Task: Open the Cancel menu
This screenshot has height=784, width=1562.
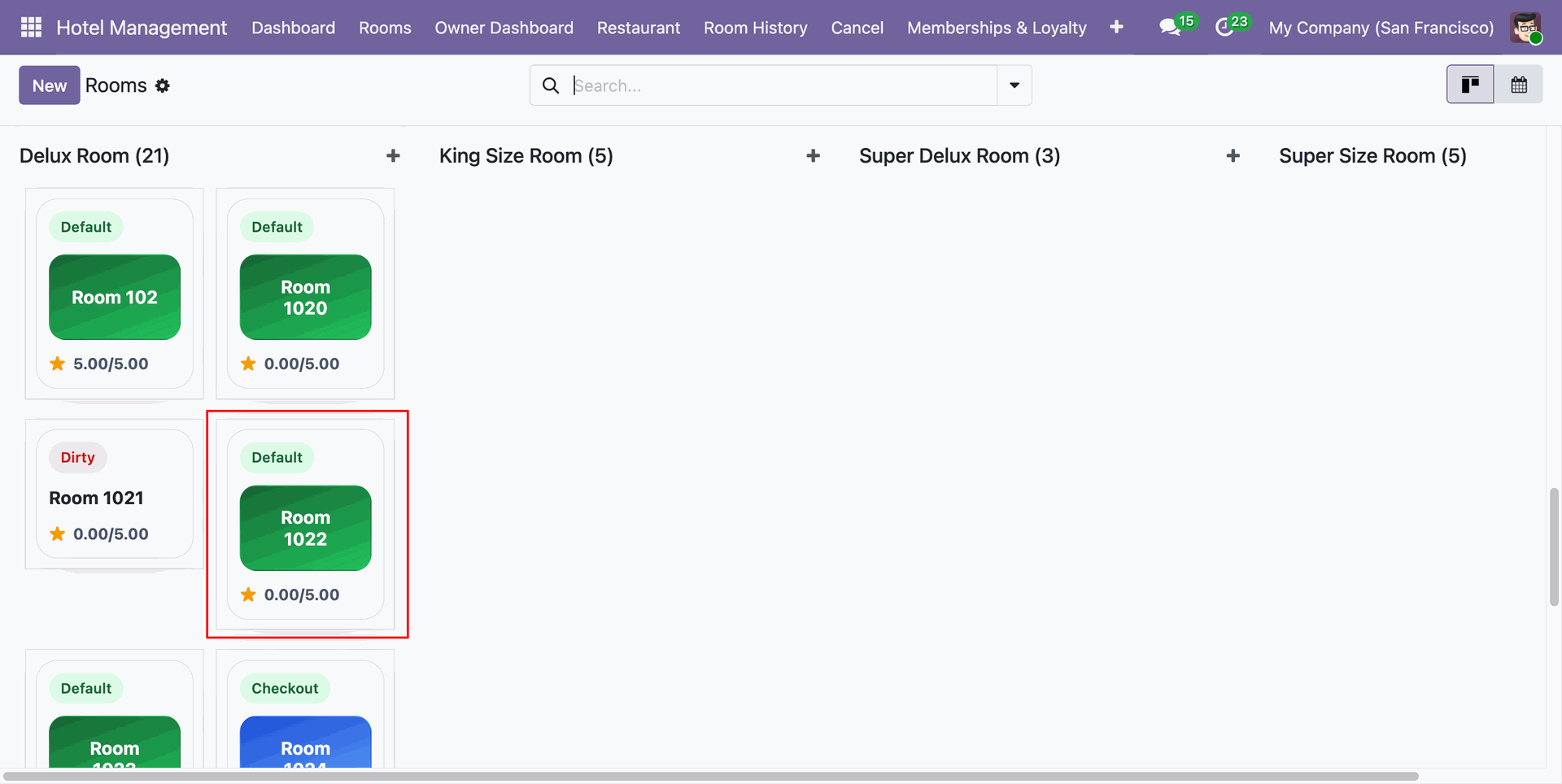Action: click(x=857, y=28)
